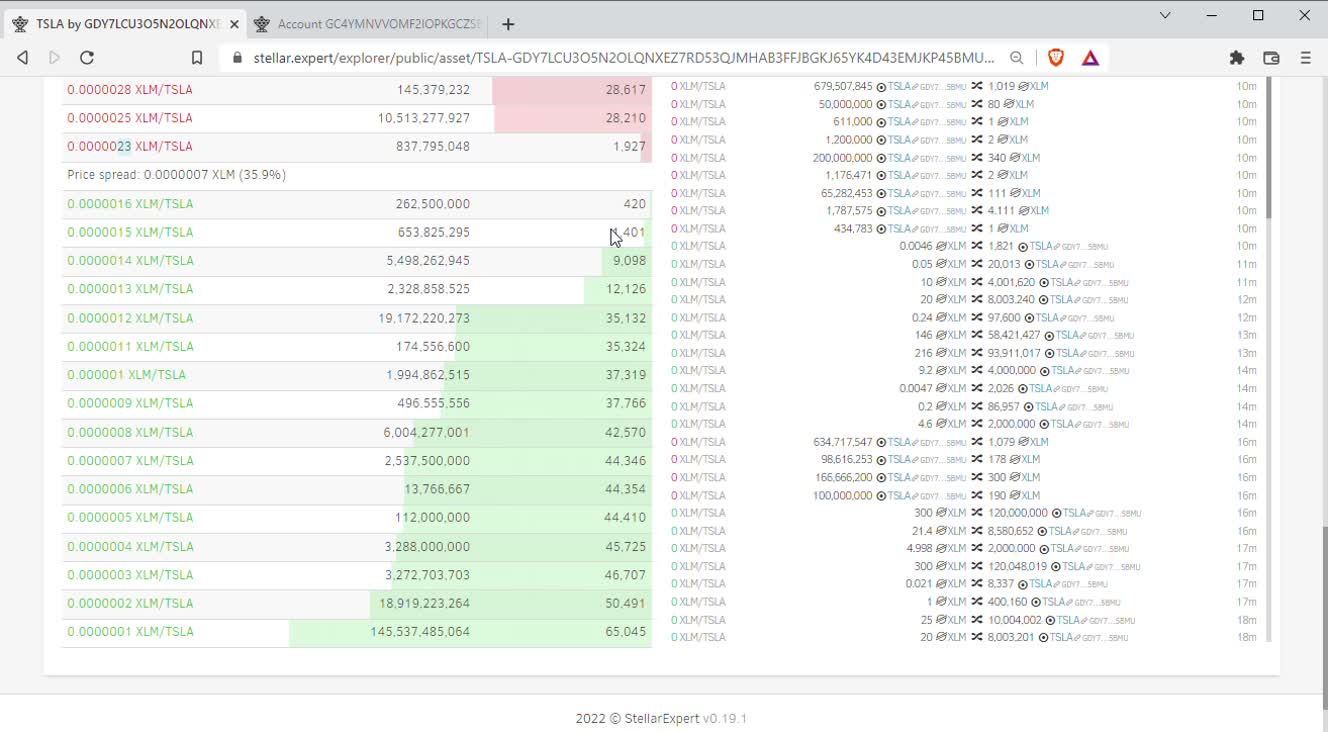
Task: Click the trade history list scrollbar
Action: pyautogui.click(x=1269, y=148)
